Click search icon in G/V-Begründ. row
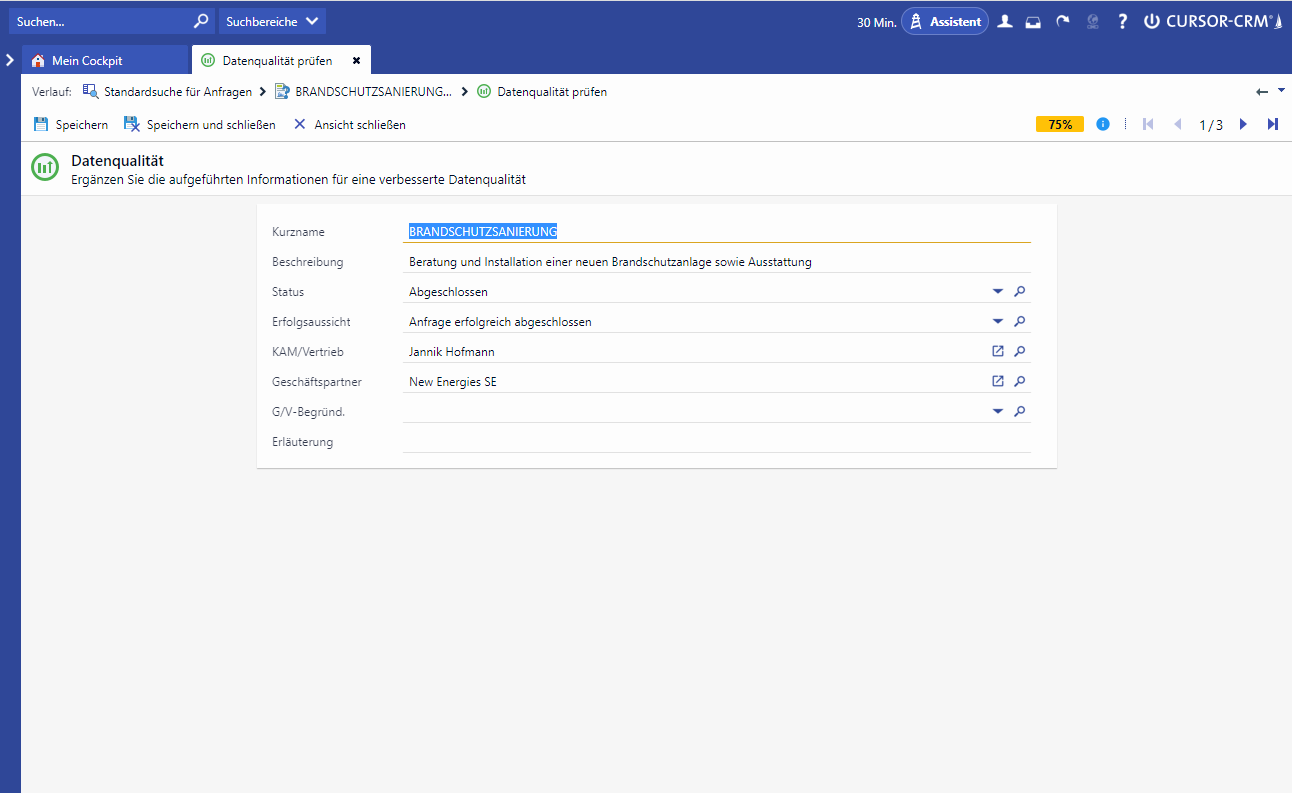Viewport: 1292px width, 793px height. click(1019, 411)
